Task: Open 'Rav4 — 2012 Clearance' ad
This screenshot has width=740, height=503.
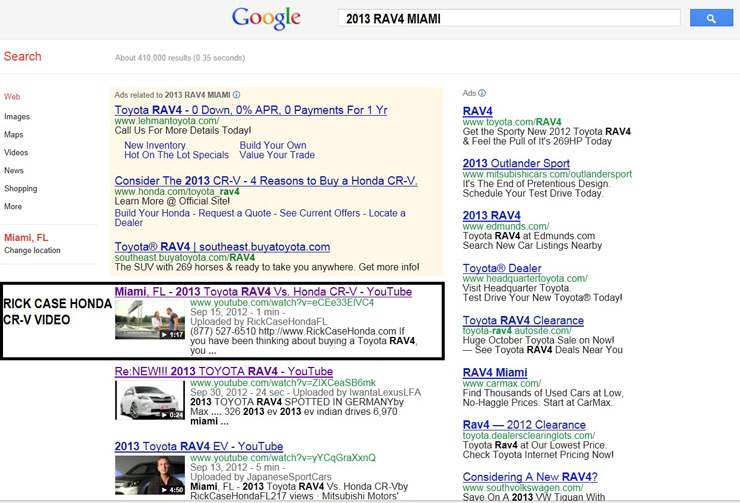Action: 524,425
